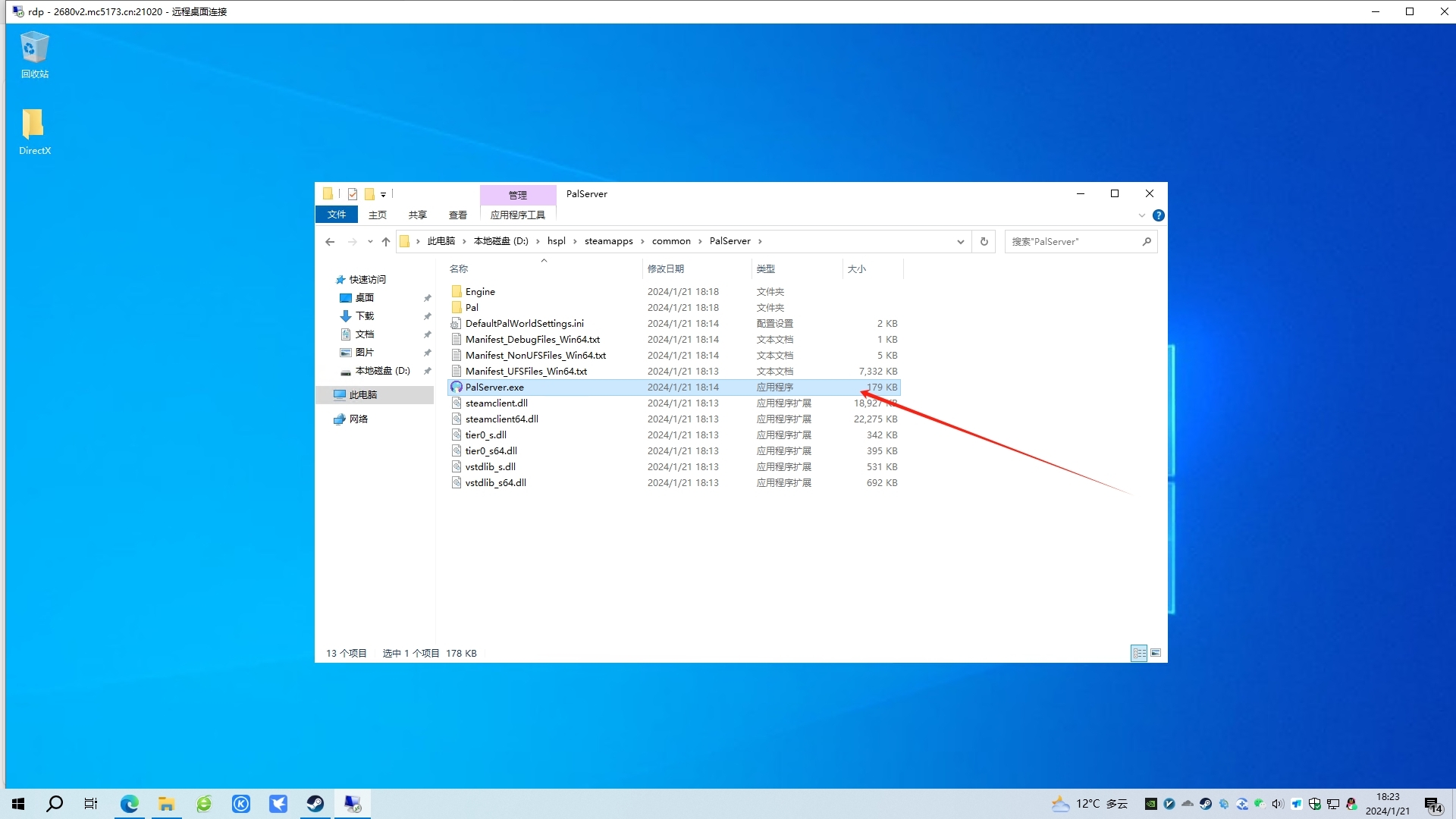The height and width of the screenshot is (819, 1456).
Task: Select 桌面 in quick access
Action: click(365, 298)
